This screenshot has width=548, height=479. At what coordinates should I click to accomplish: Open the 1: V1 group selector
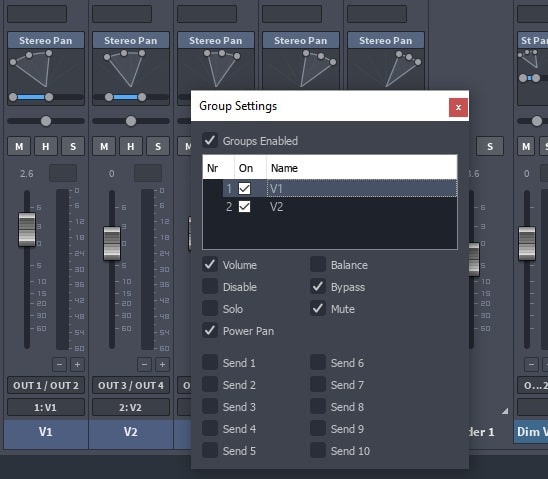46,407
